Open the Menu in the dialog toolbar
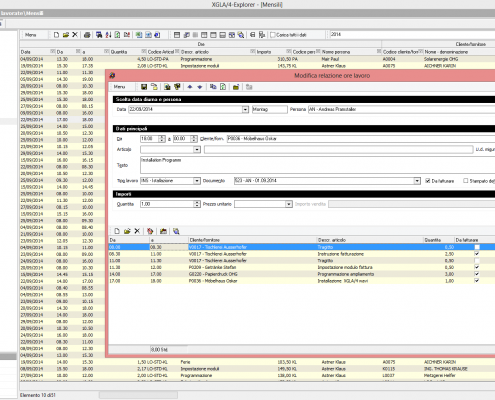The width and height of the screenshot is (495, 400). click(x=119, y=87)
